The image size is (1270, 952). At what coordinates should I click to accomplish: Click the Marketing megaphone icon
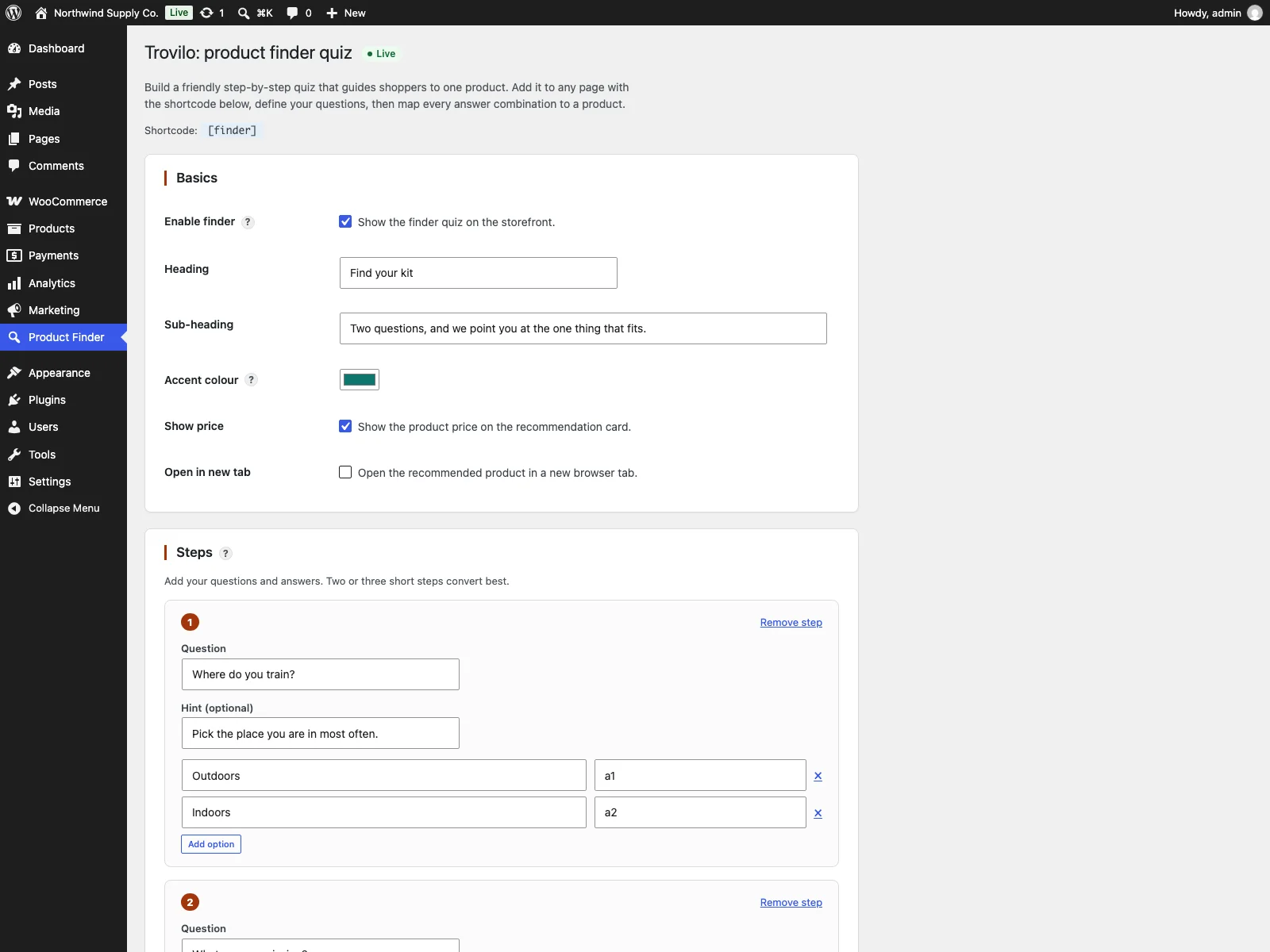(x=14, y=310)
